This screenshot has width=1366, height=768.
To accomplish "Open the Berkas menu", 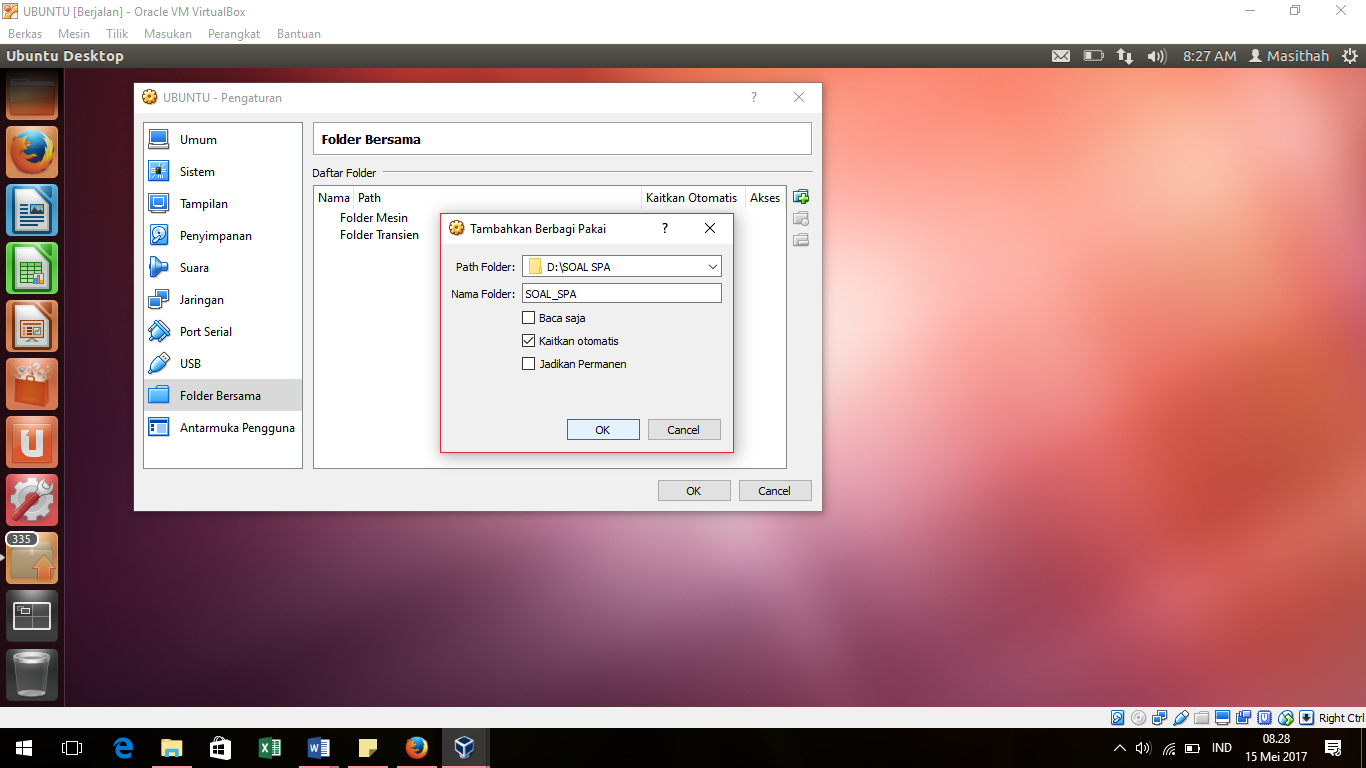I will pos(25,34).
